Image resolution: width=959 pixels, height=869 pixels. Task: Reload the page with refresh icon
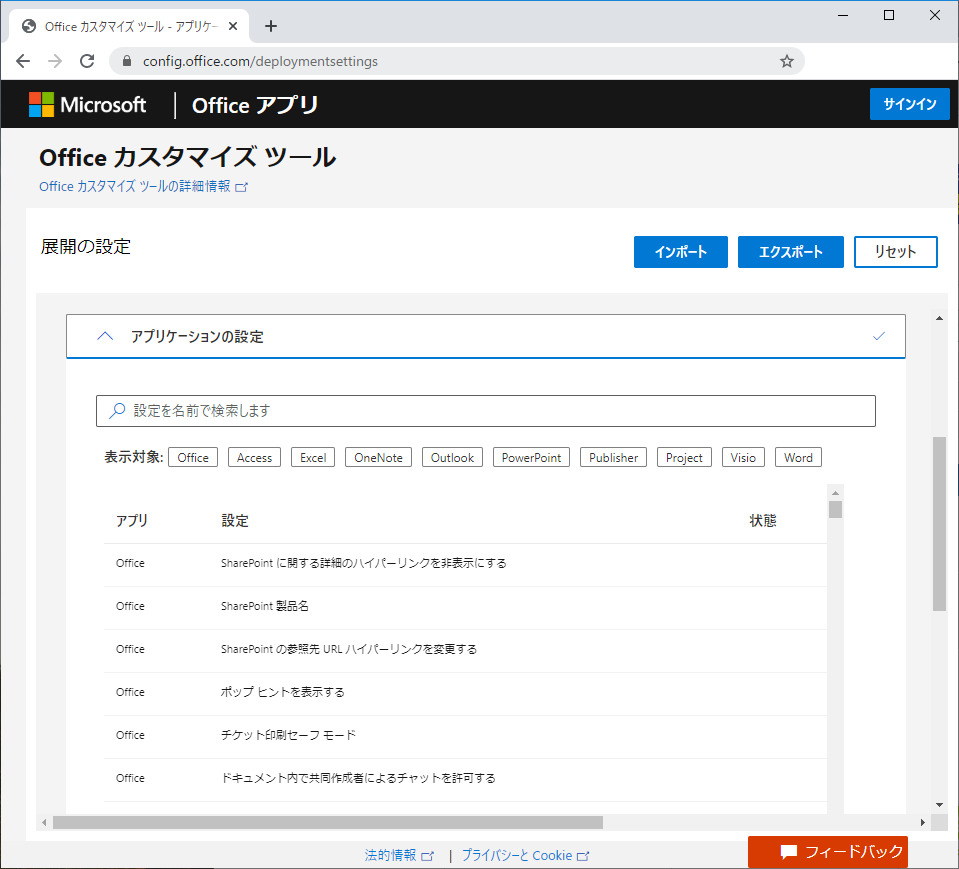87,61
